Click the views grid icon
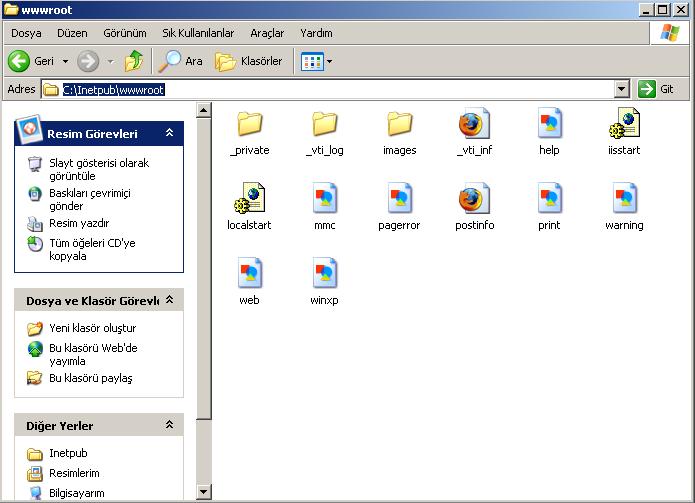Viewport: 695px width, 503px height. coord(312,62)
